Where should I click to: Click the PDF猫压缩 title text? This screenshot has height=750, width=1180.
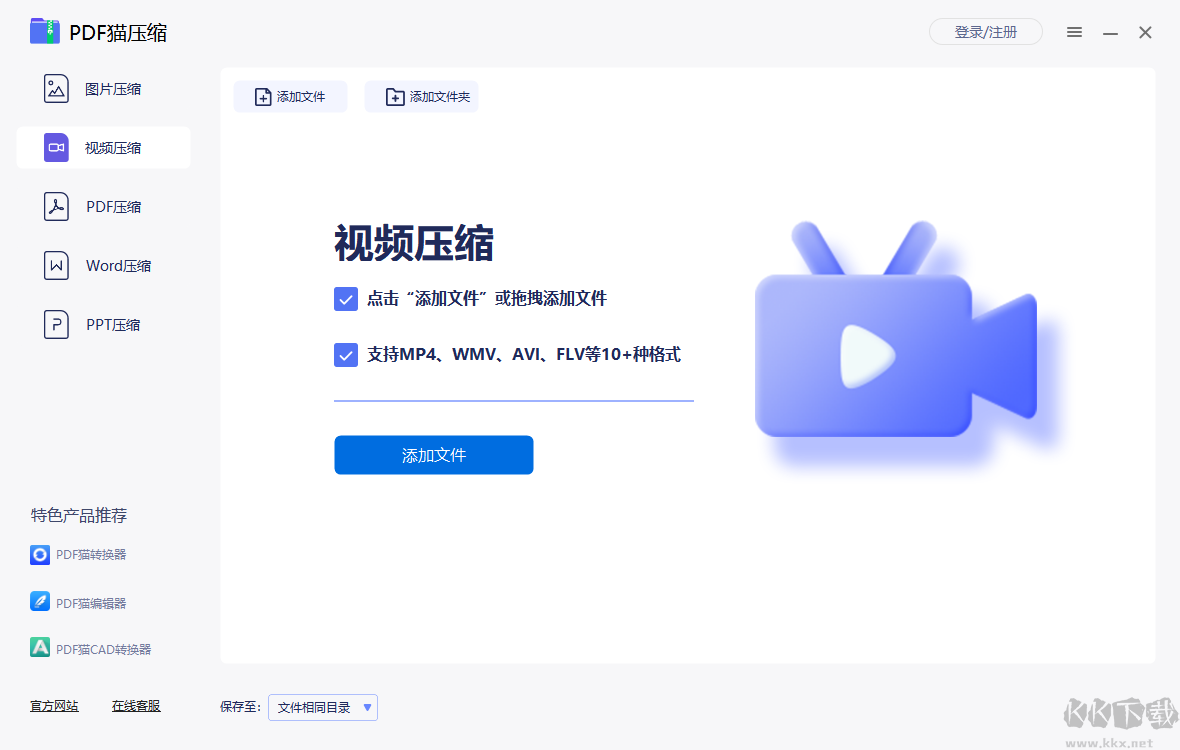[118, 32]
